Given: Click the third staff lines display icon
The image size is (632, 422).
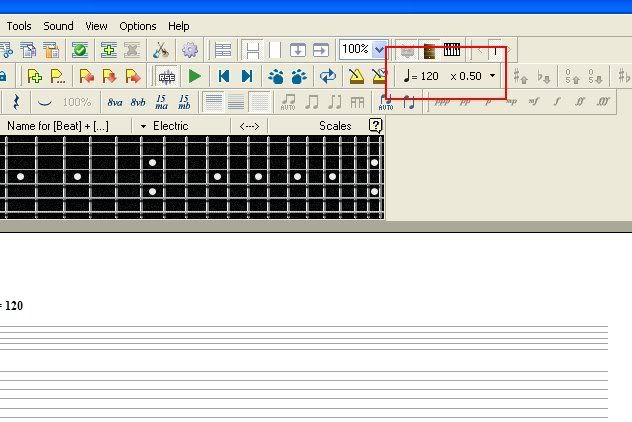Looking at the screenshot, I should 259,102.
